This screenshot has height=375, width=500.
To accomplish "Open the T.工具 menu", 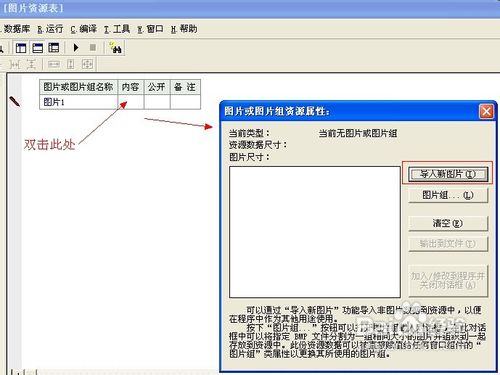I will [x=117, y=29].
